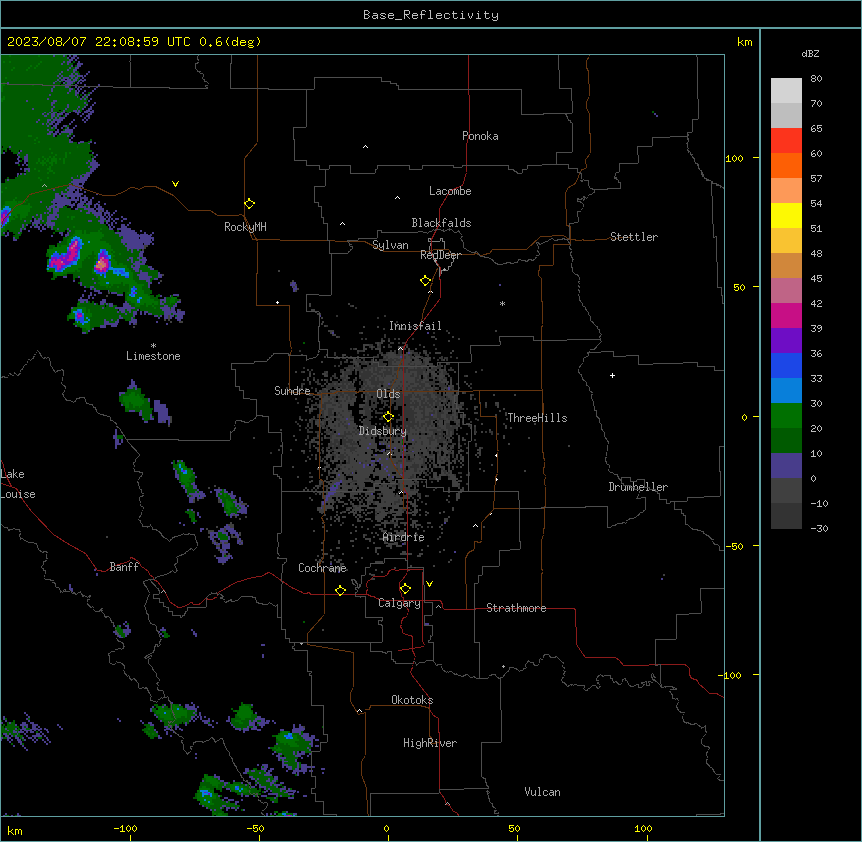Image resolution: width=862 pixels, height=842 pixels.
Task: Select the Drumheller label
Action: click(638, 487)
